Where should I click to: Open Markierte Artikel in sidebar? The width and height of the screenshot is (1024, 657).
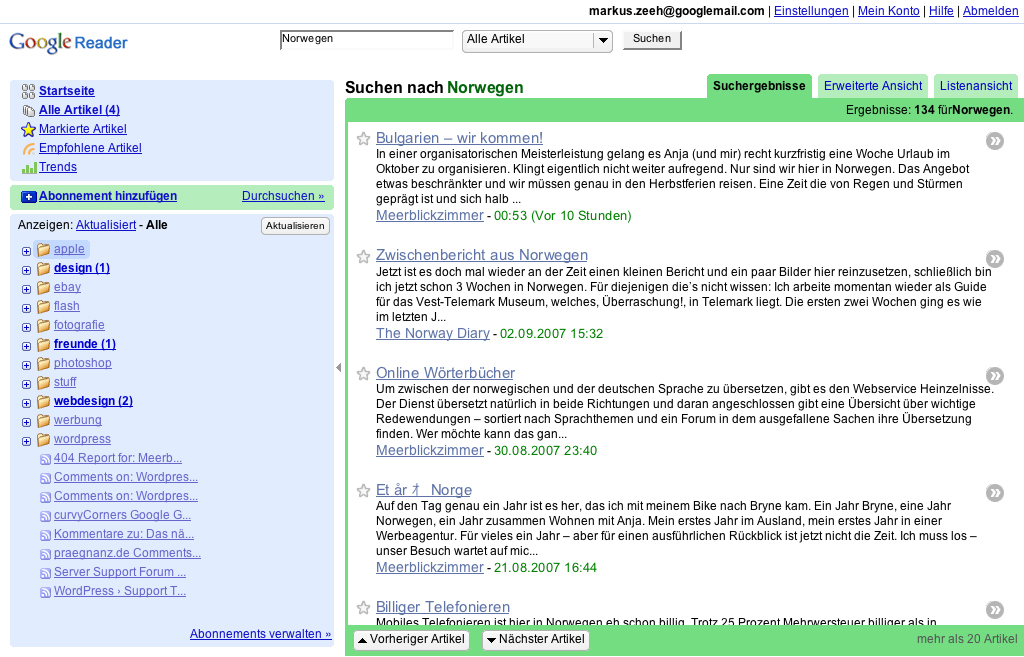click(83, 129)
